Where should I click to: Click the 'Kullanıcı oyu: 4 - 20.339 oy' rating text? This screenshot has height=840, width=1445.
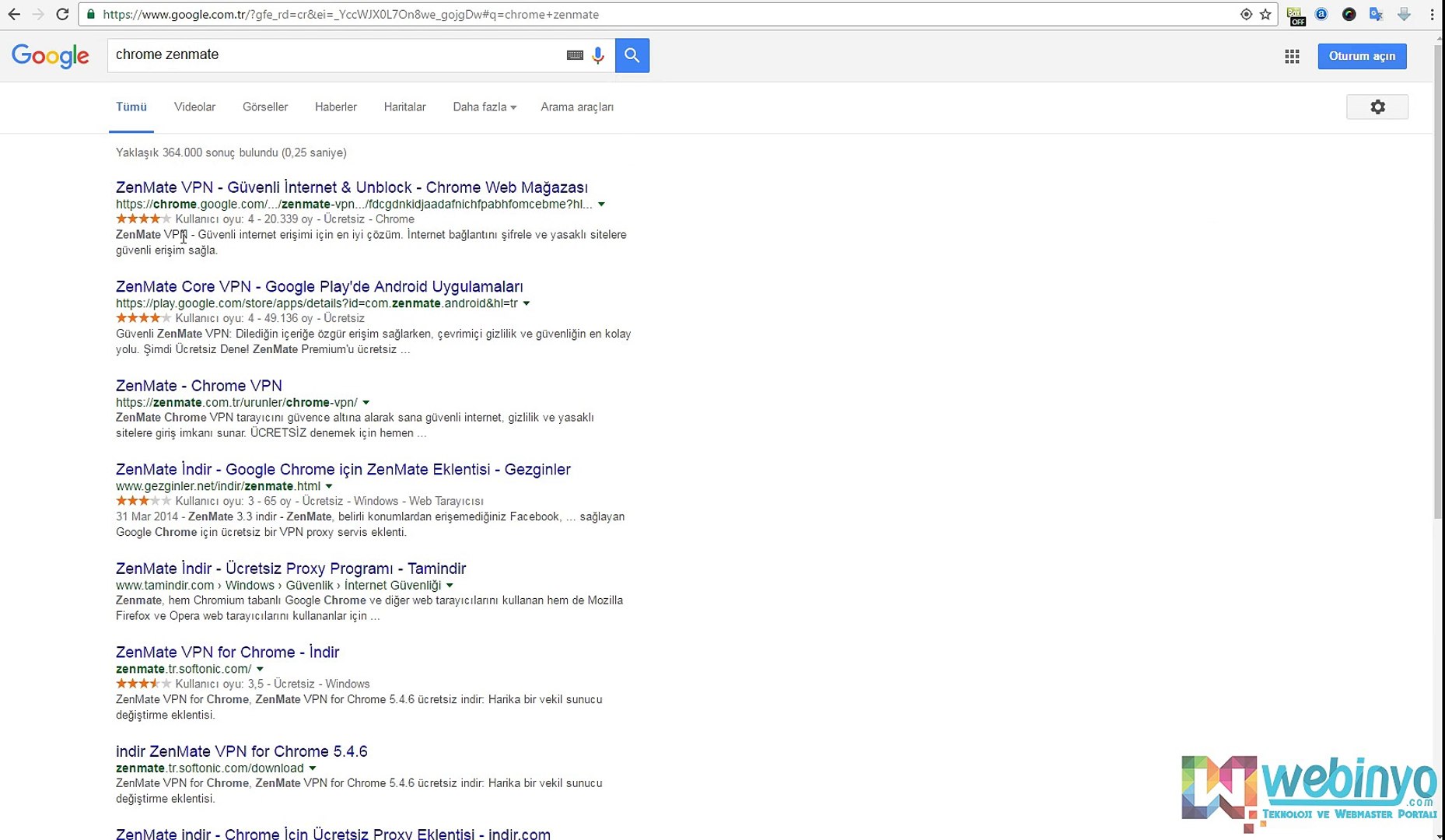[243, 219]
